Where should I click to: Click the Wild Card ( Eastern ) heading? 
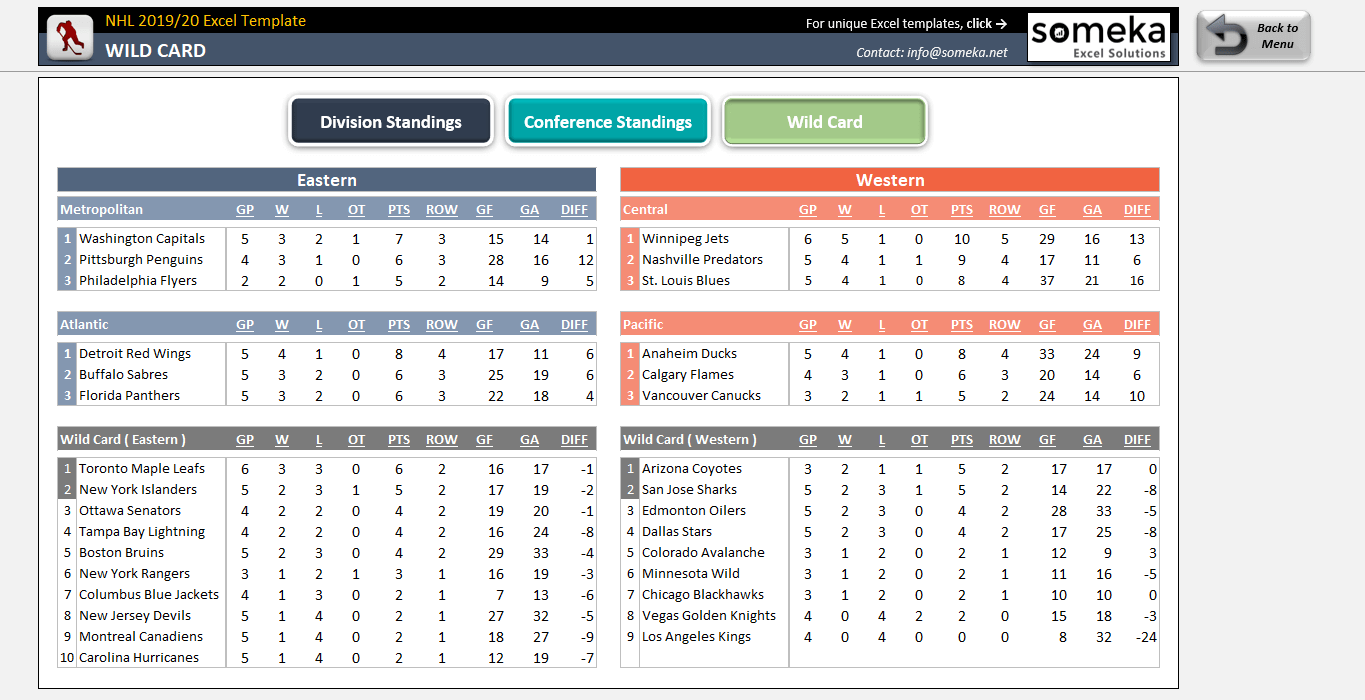123,440
